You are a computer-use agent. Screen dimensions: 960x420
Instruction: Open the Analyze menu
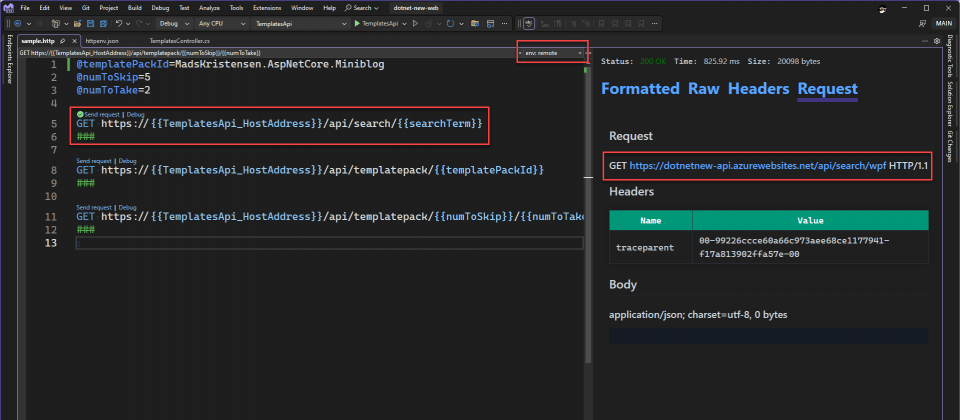pyautogui.click(x=210, y=8)
